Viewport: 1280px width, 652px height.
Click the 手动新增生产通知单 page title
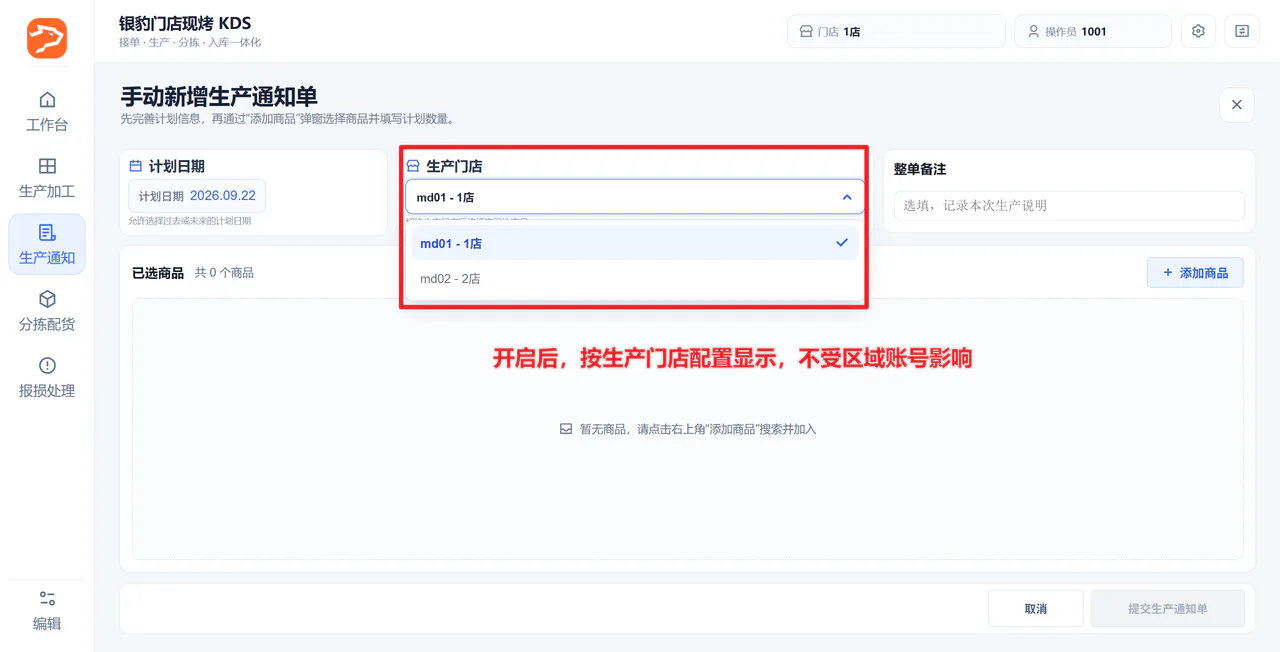click(x=219, y=96)
